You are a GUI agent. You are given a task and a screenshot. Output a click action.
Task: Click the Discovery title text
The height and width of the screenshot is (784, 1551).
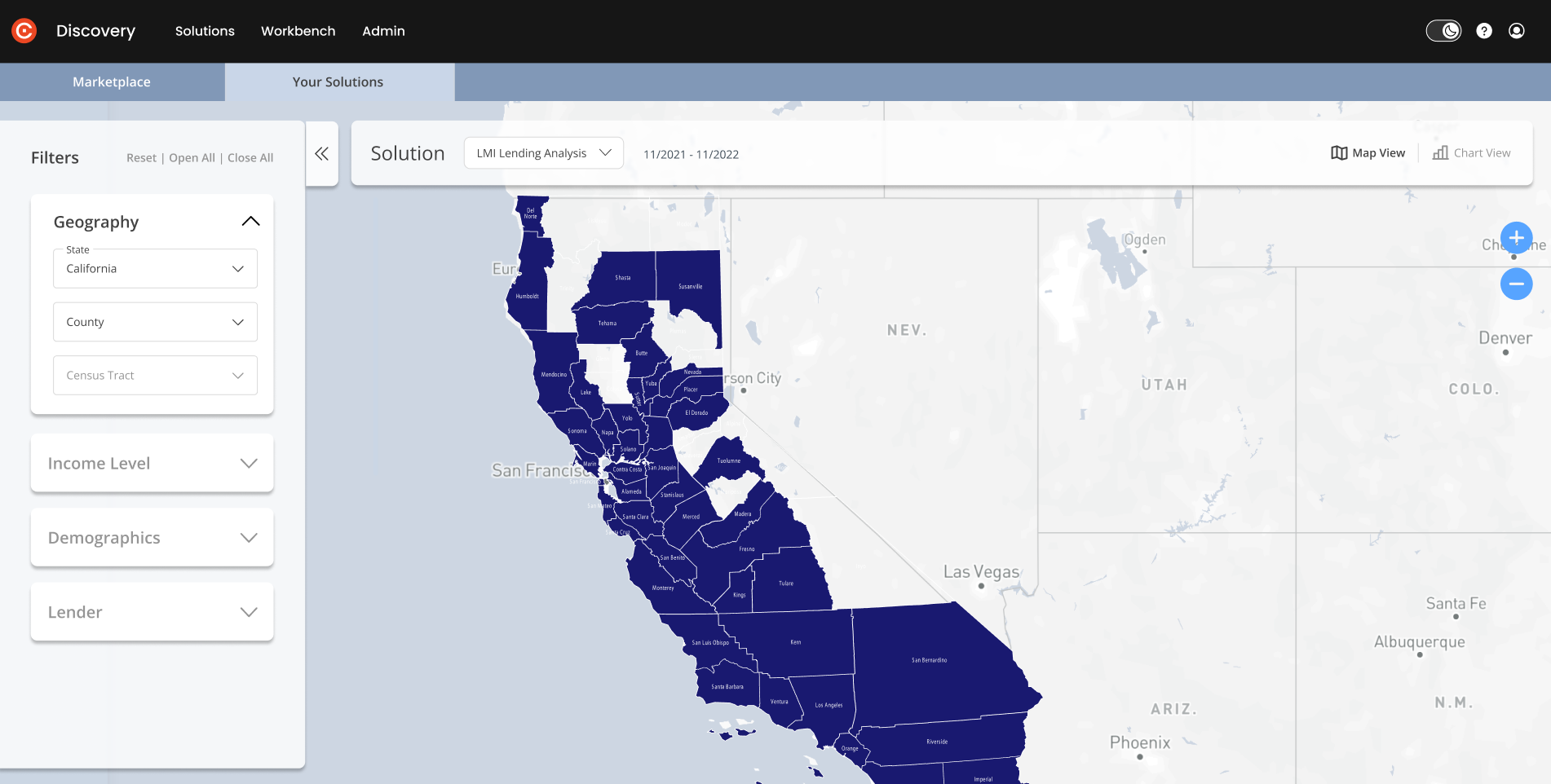point(95,31)
